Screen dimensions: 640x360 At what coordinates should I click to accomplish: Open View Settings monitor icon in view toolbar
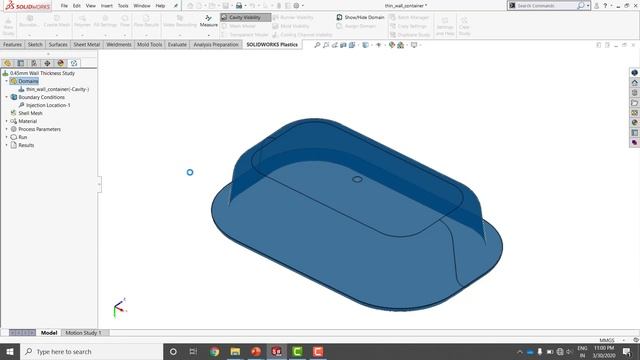pyautogui.click(x=414, y=45)
